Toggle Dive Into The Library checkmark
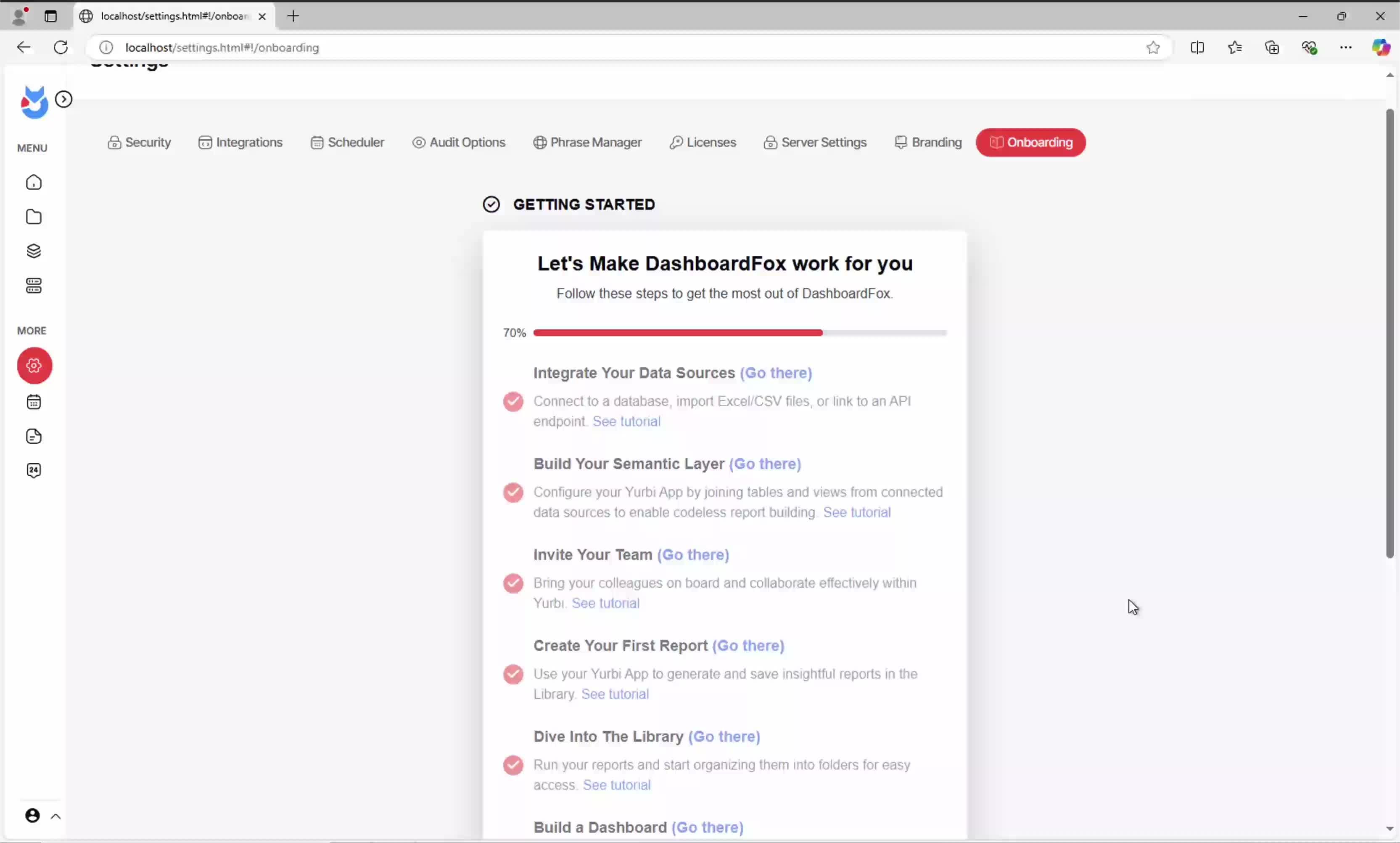 512,765
